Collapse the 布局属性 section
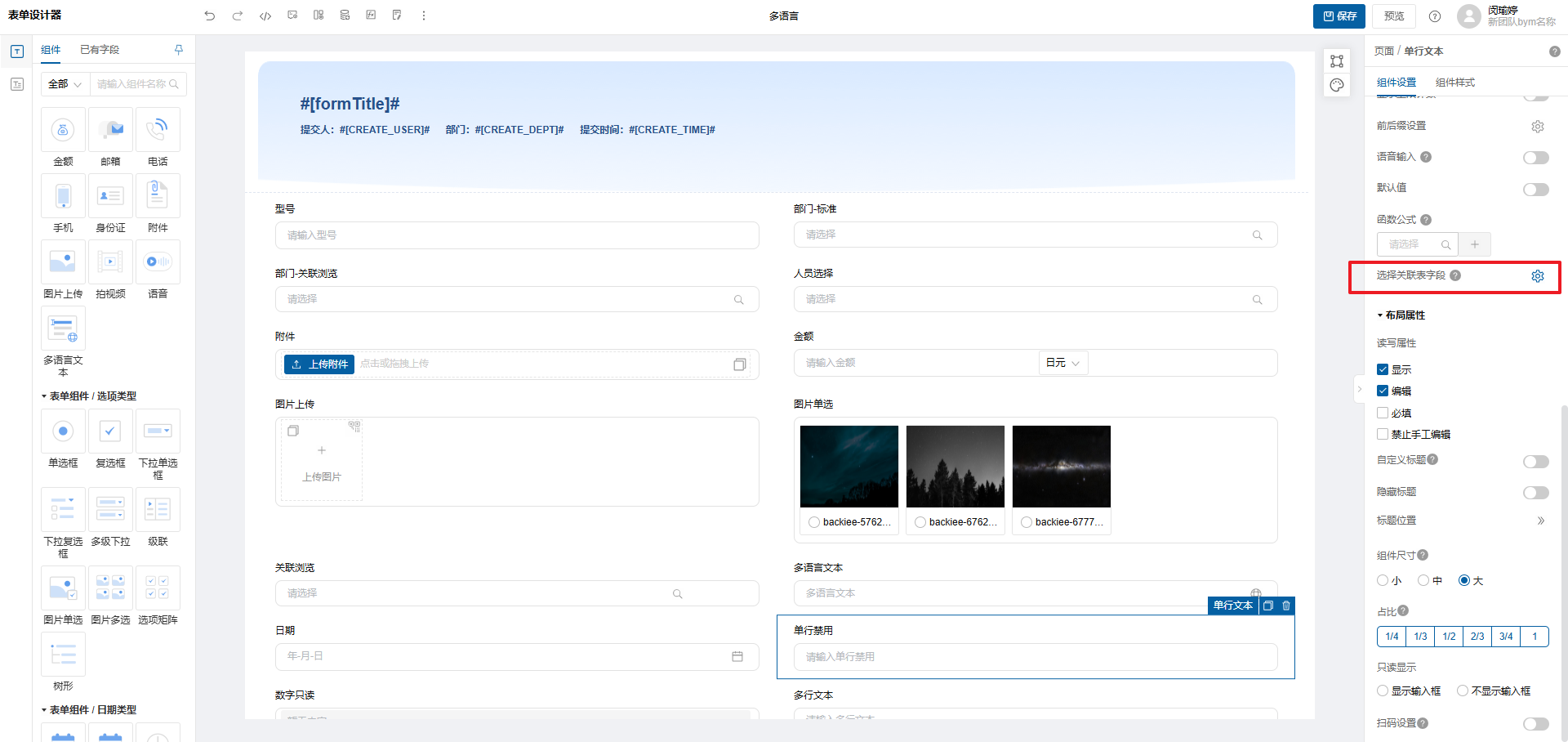1568x742 pixels. (1401, 315)
